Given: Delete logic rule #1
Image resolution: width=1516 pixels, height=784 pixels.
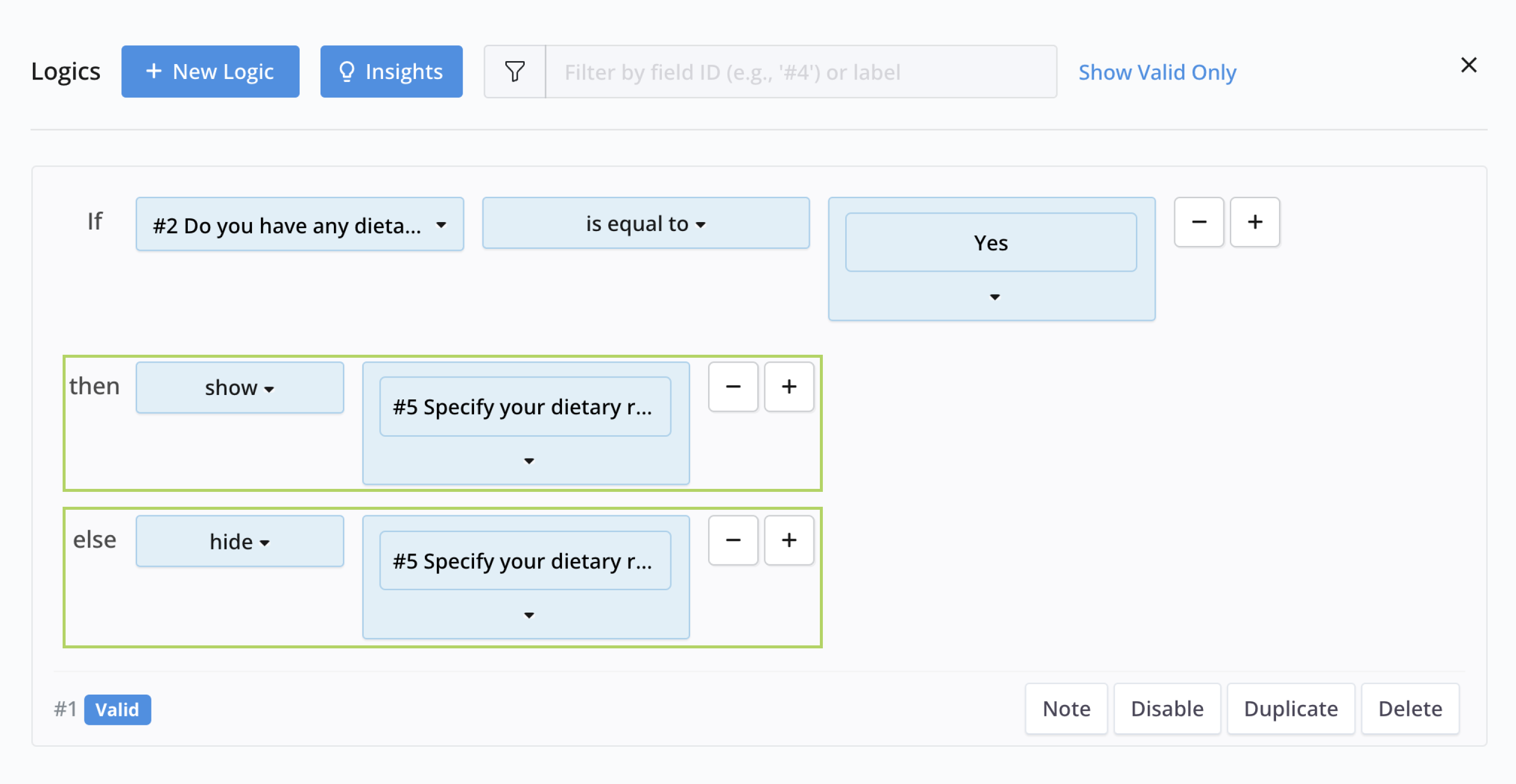Looking at the screenshot, I should tap(1410, 708).
